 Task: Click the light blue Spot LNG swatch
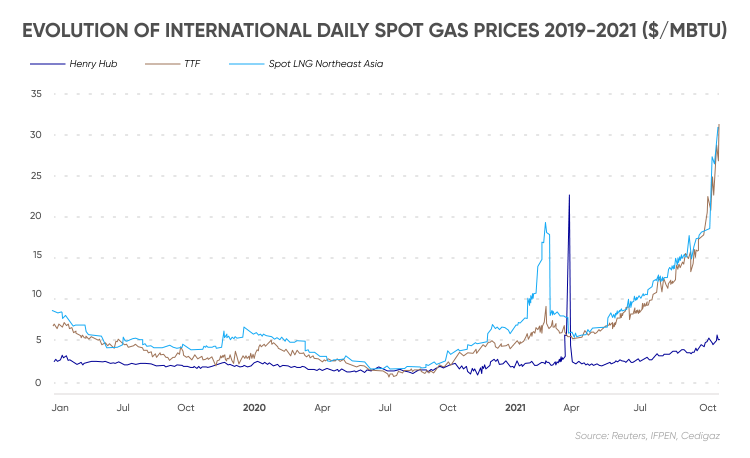(246, 64)
